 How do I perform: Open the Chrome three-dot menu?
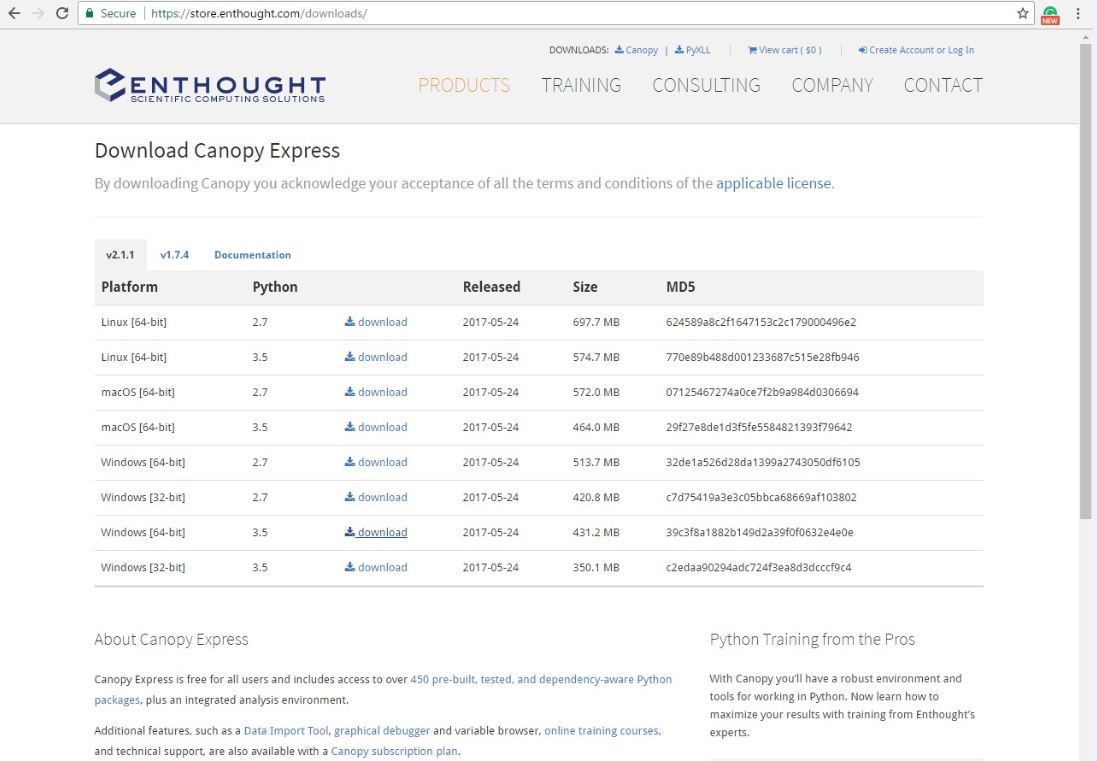coord(1078,13)
